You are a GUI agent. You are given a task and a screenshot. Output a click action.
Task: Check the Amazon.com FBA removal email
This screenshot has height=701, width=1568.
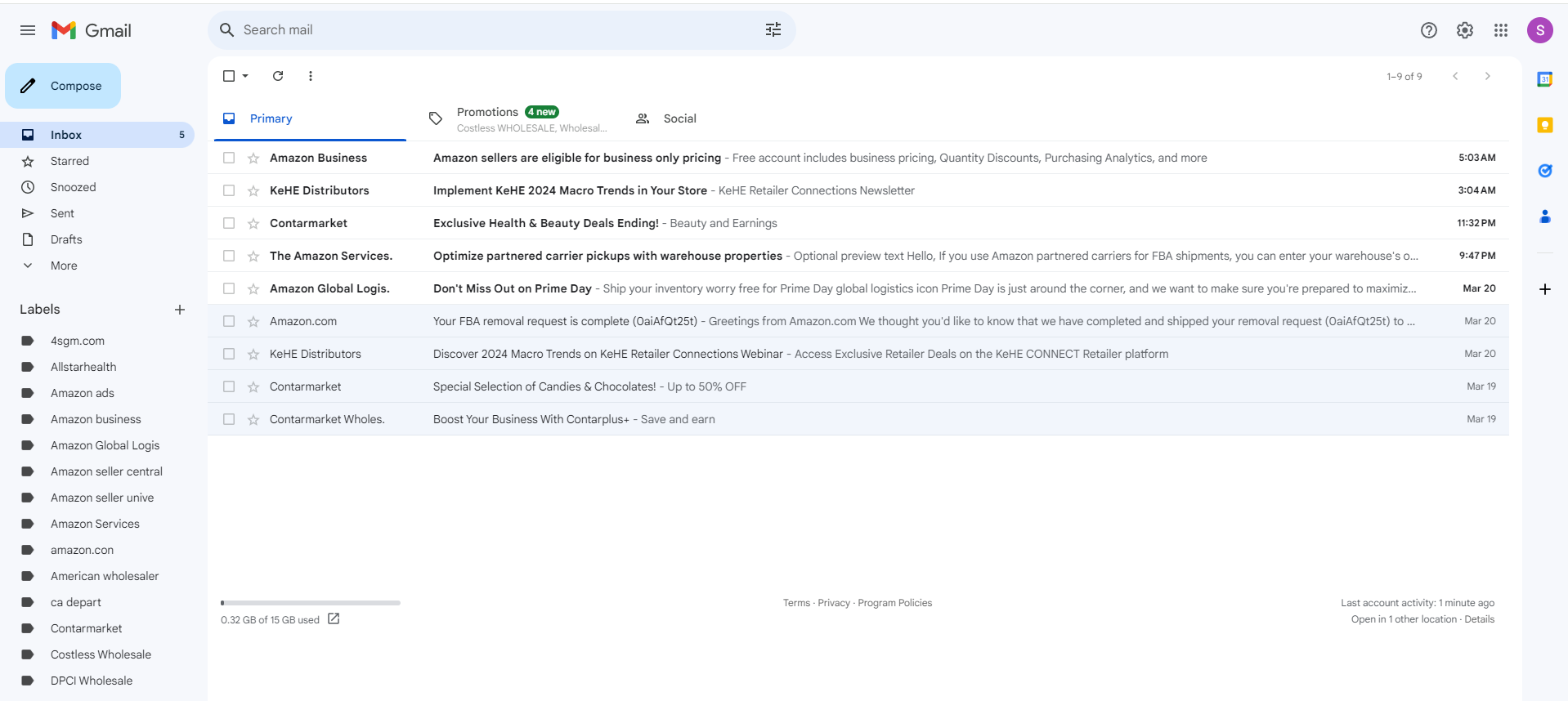pos(229,321)
